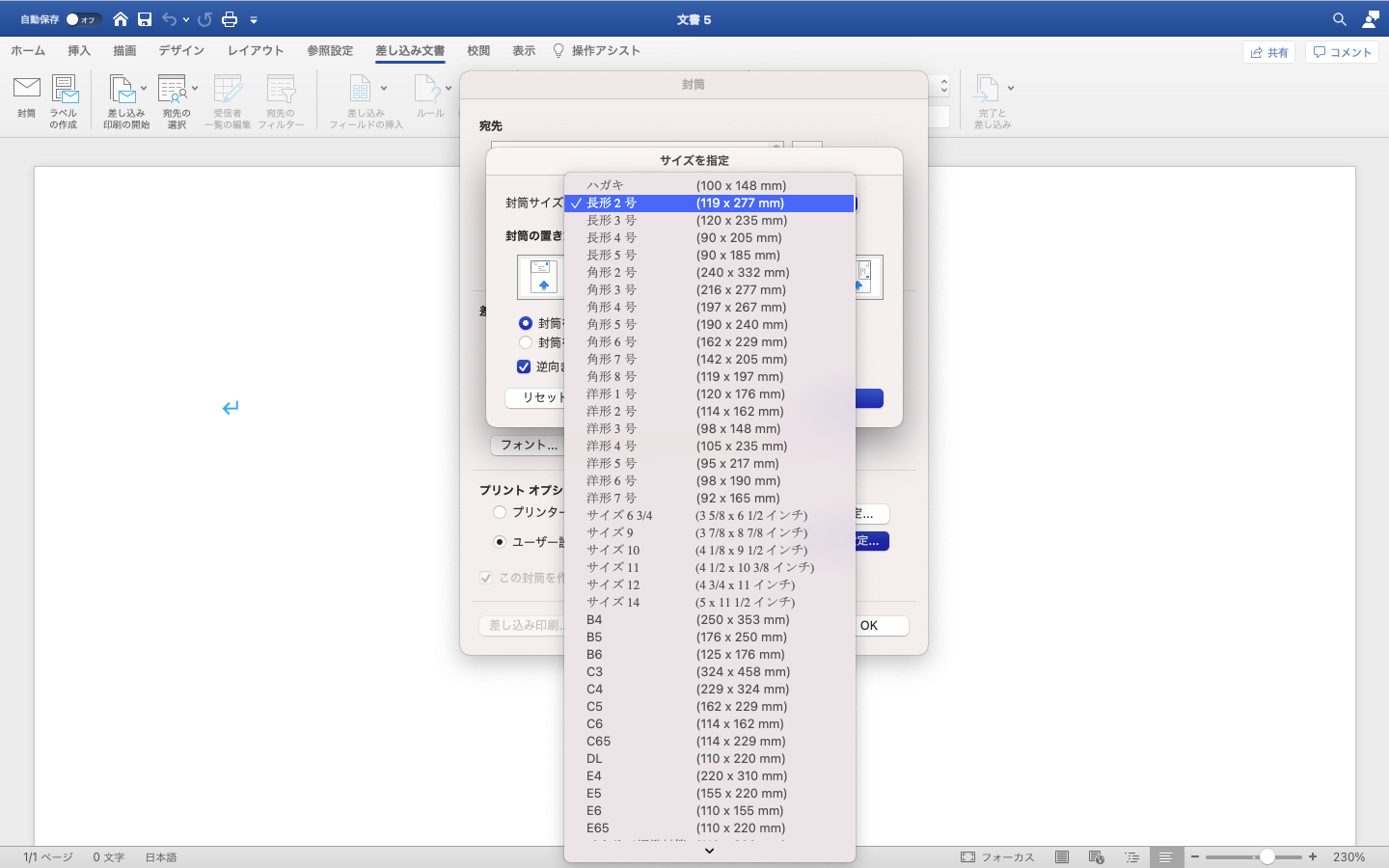Switch to outline view icon
This screenshot has height=868, width=1389.
click(1131, 856)
